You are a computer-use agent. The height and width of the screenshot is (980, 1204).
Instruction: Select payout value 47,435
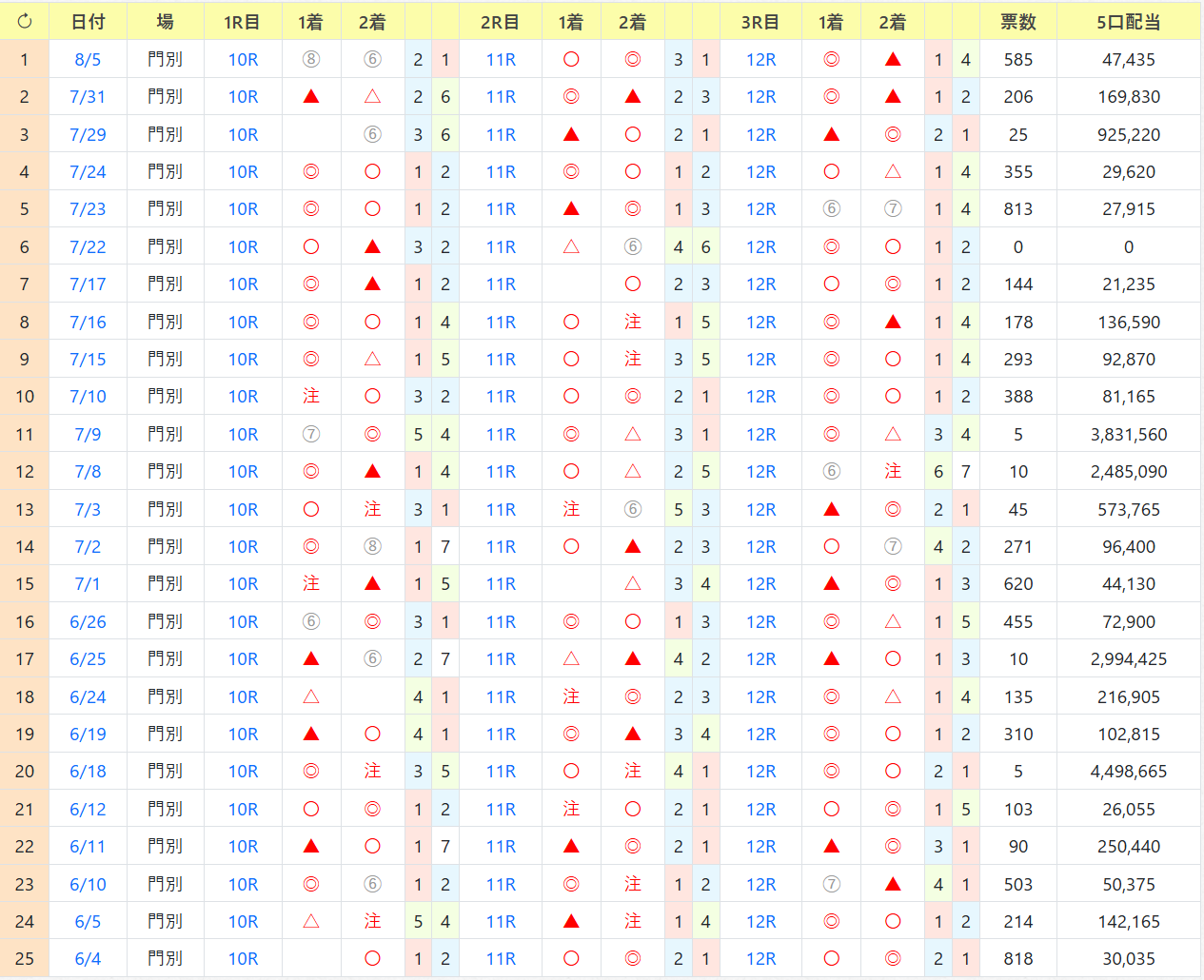[x=1129, y=60]
